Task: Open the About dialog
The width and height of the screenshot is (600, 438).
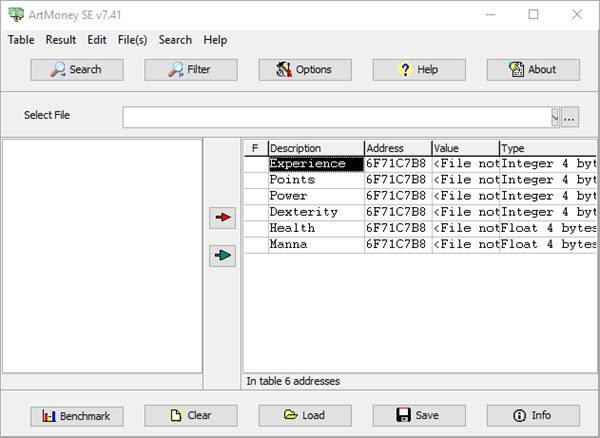Action: tap(533, 70)
